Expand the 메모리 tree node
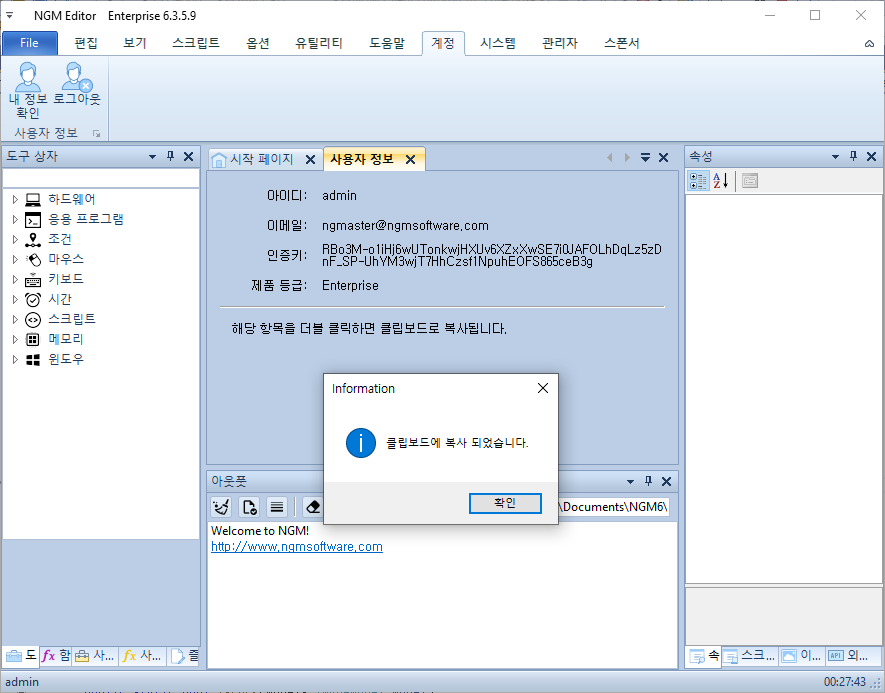This screenshot has height=693, width=885. tap(15, 339)
